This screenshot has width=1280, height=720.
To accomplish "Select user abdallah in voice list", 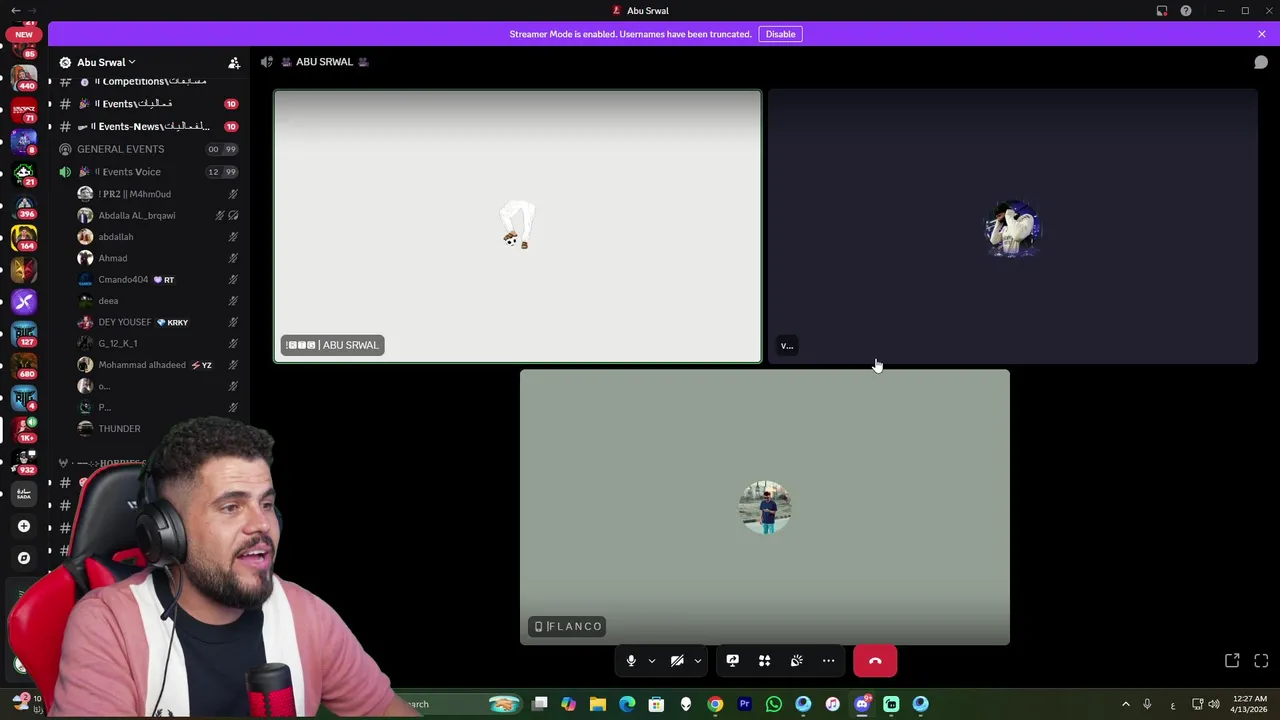I will [158, 237].
